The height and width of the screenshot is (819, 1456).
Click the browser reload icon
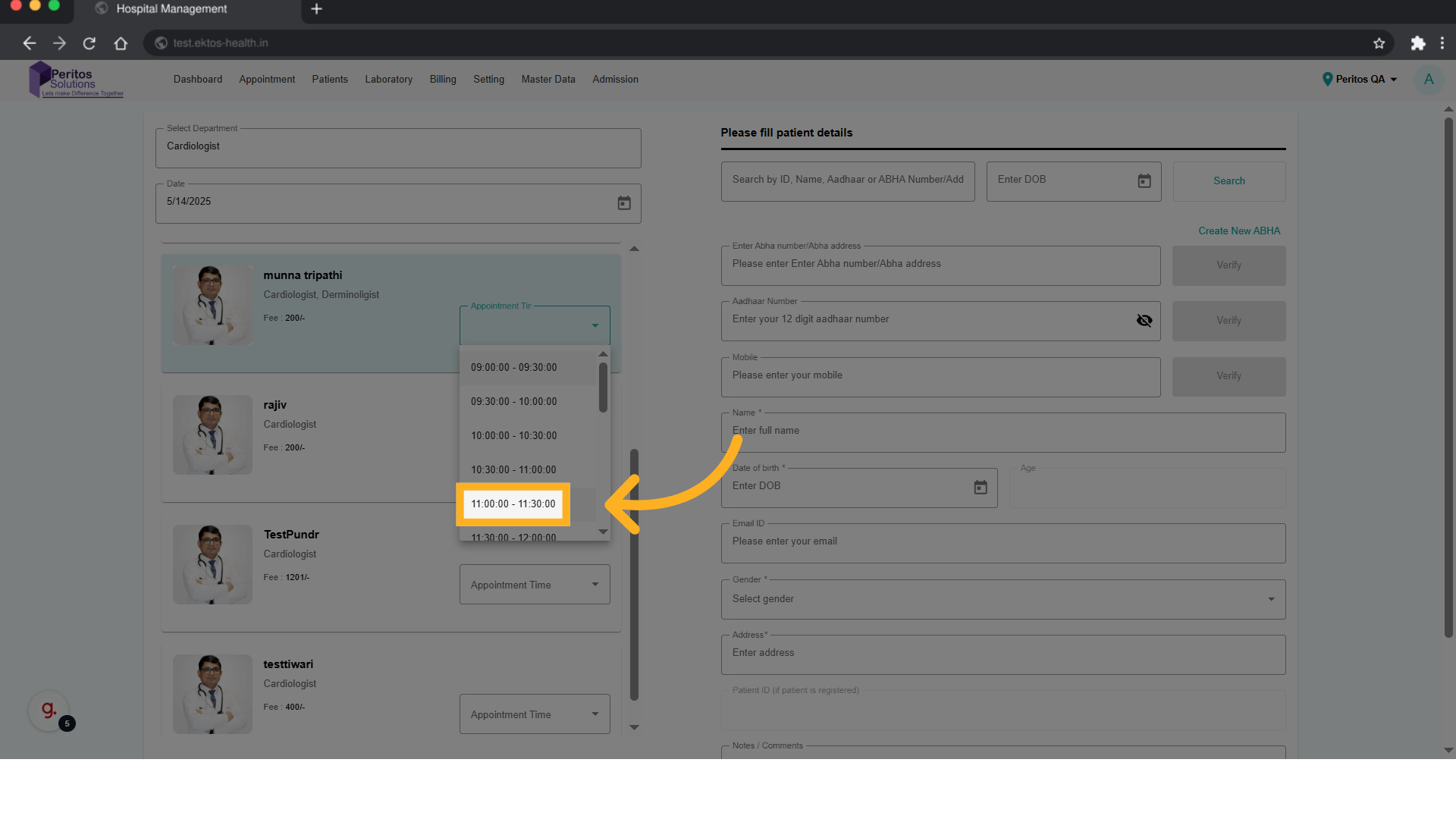tap(89, 43)
